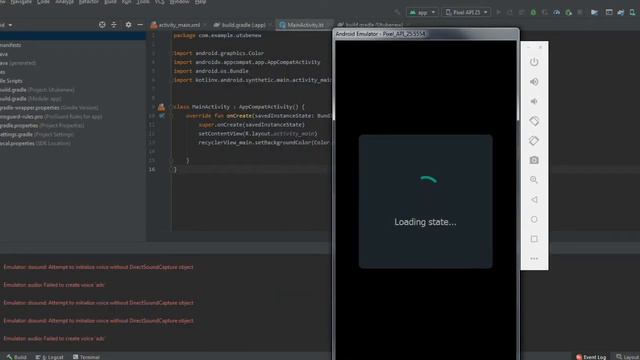The image size is (640, 360).
Task: Open emulator extended controls three-dots icon
Action: 534,258
